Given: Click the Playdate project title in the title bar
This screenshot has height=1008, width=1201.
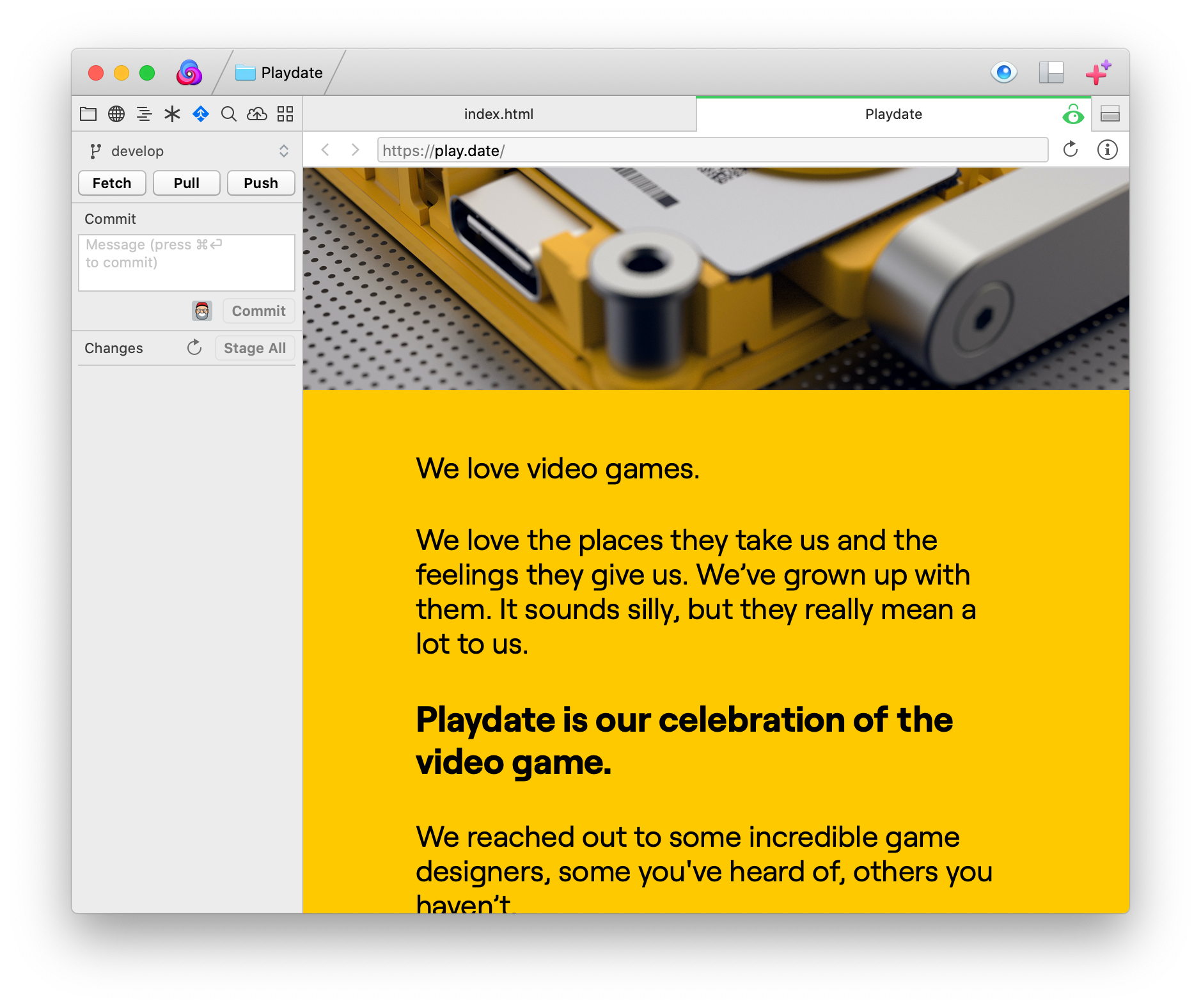Looking at the screenshot, I should (x=279, y=73).
